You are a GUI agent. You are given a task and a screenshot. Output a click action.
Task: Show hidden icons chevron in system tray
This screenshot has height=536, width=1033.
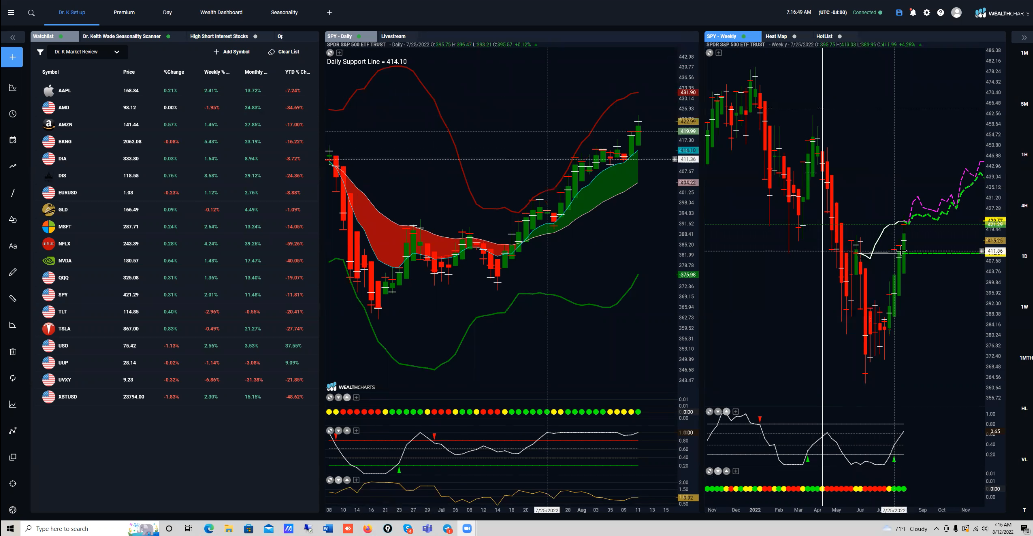click(x=935, y=529)
